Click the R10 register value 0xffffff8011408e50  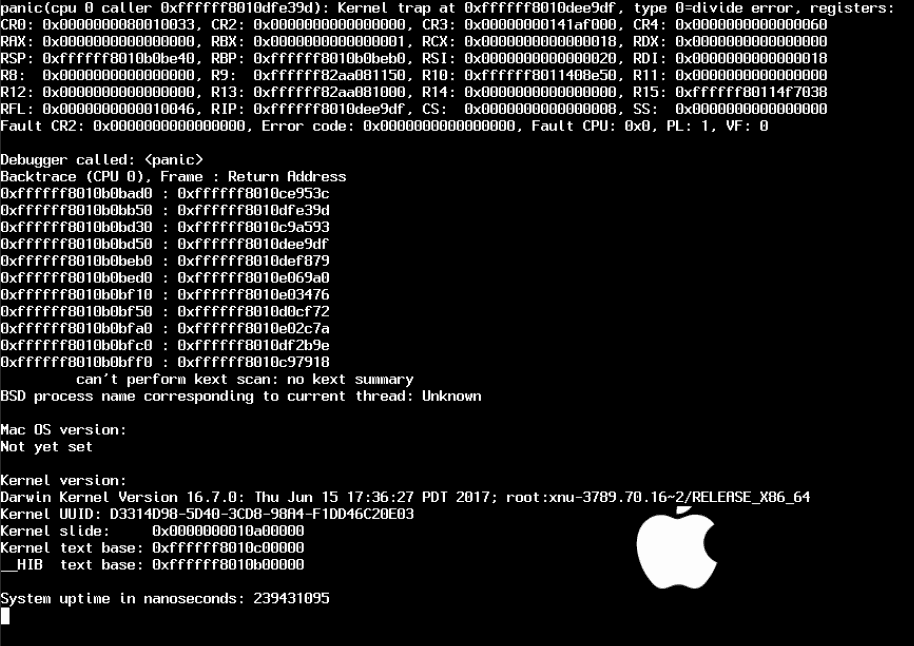coord(540,76)
